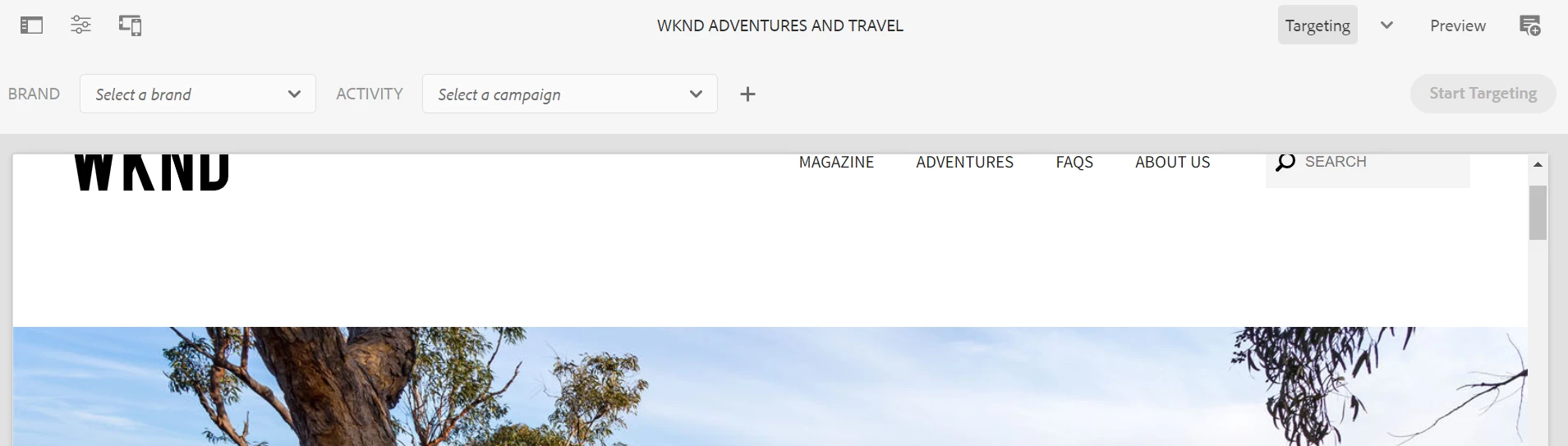Open the Select a brand dropdown

198,94
